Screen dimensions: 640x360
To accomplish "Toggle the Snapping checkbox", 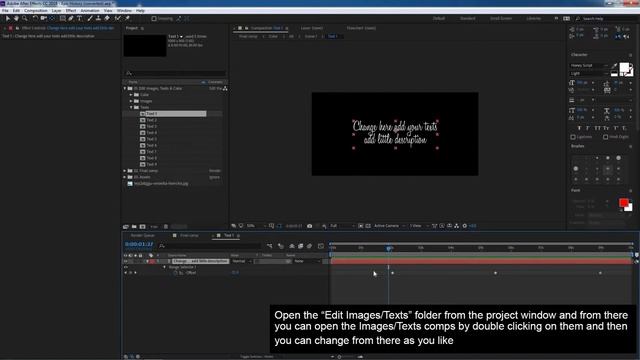I will pos(154,19).
